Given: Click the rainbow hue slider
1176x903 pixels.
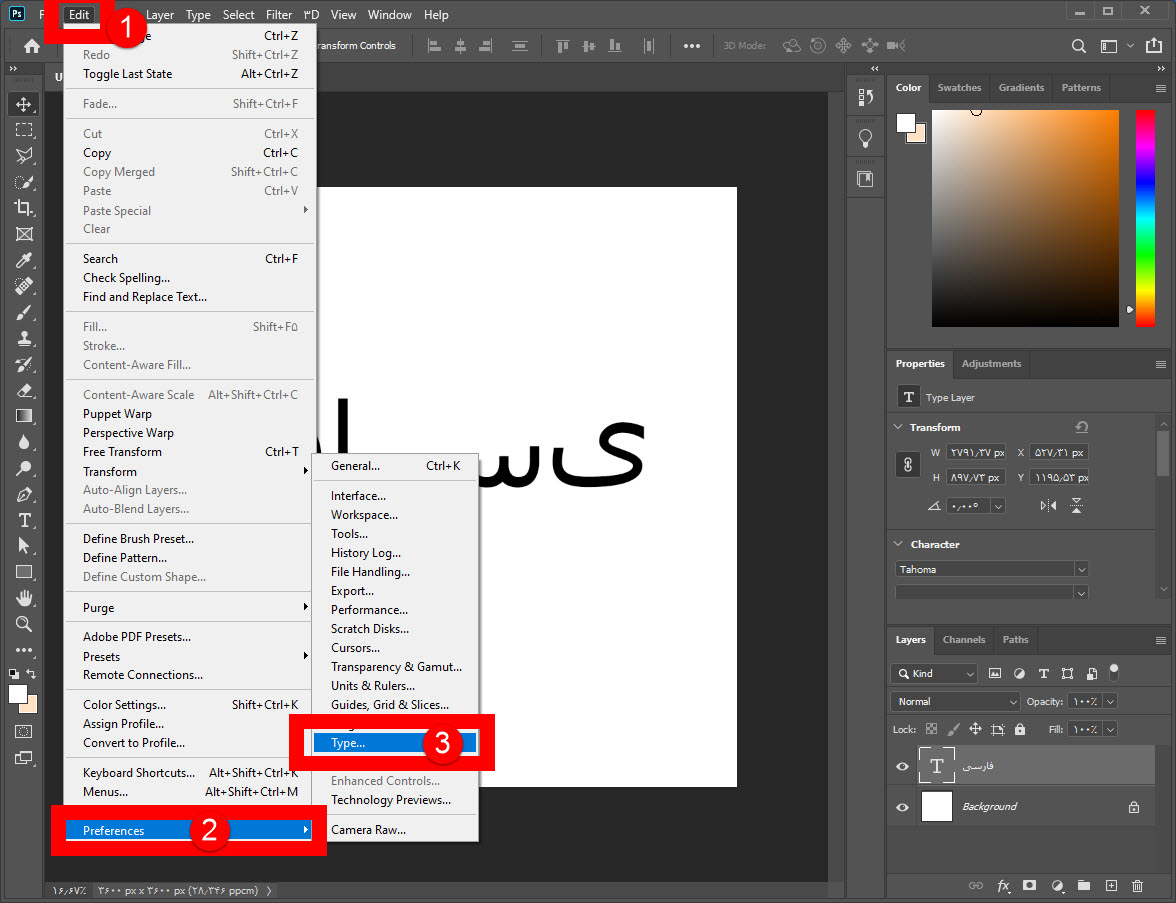Looking at the screenshot, I should point(1144,218).
